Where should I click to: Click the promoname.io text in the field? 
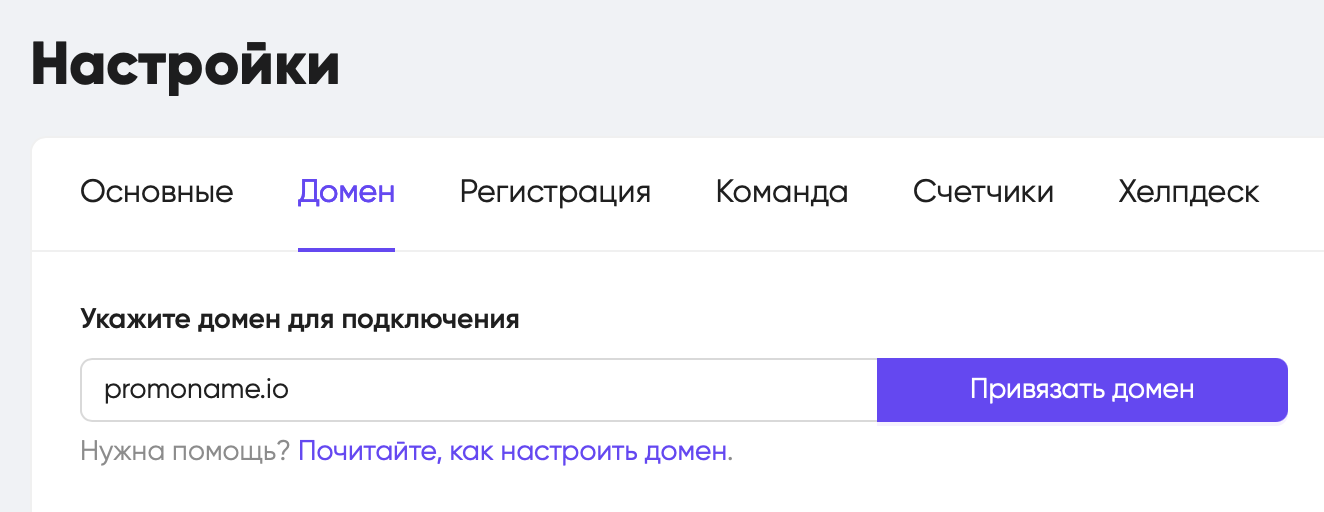coord(196,390)
